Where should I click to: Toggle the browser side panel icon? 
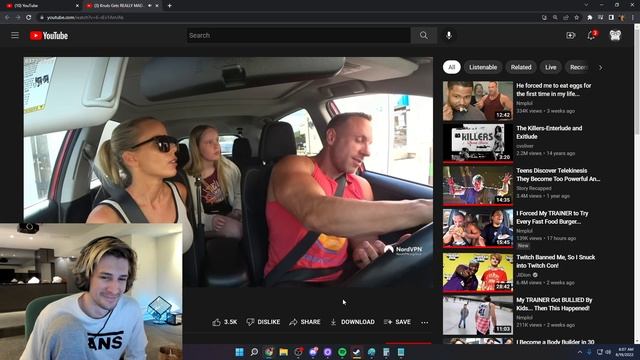(611, 18)
